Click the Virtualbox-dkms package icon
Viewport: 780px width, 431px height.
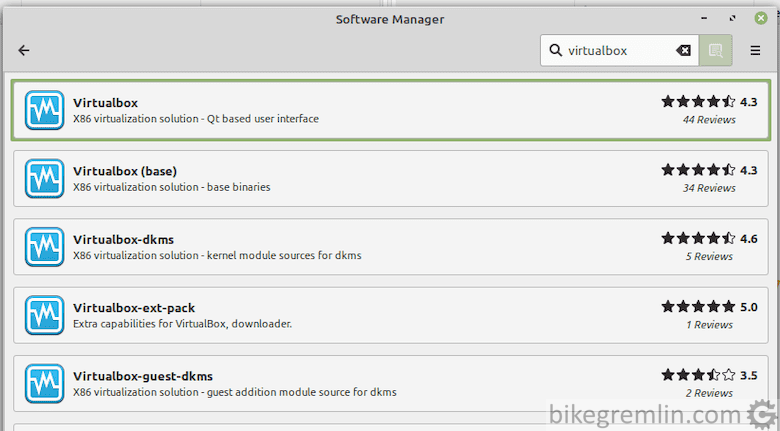(44, 247)
